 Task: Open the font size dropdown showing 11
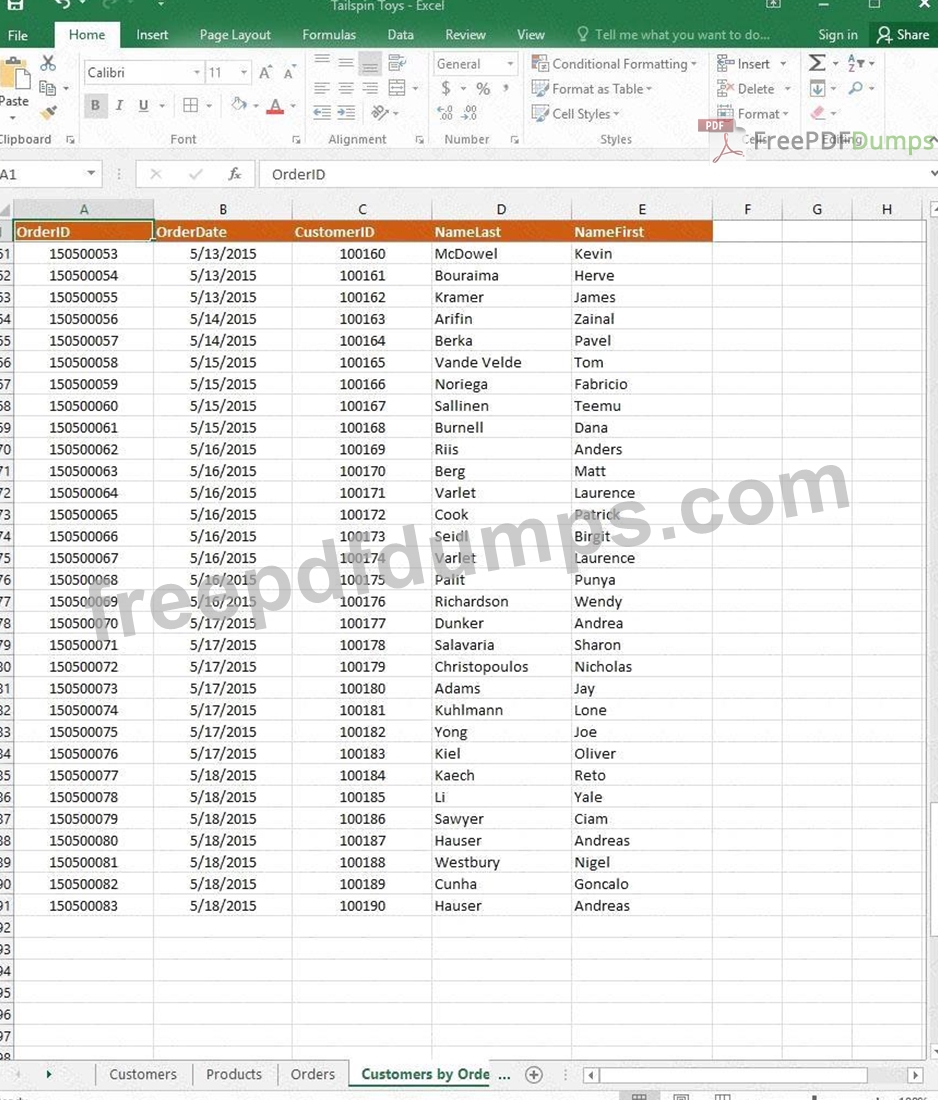(243, 72)
